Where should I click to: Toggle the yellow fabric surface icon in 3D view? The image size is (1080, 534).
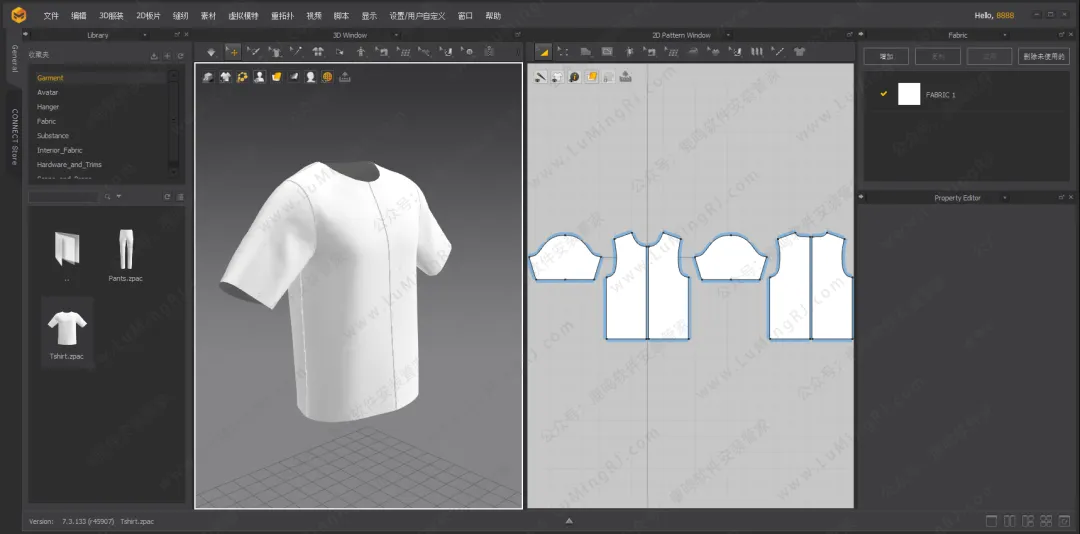click(x=277, y=77)
